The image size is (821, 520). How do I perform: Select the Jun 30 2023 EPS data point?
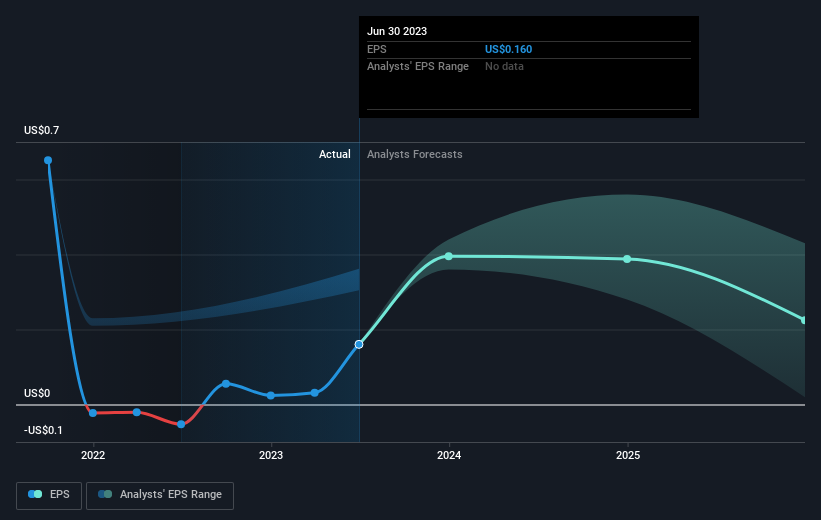359,345
